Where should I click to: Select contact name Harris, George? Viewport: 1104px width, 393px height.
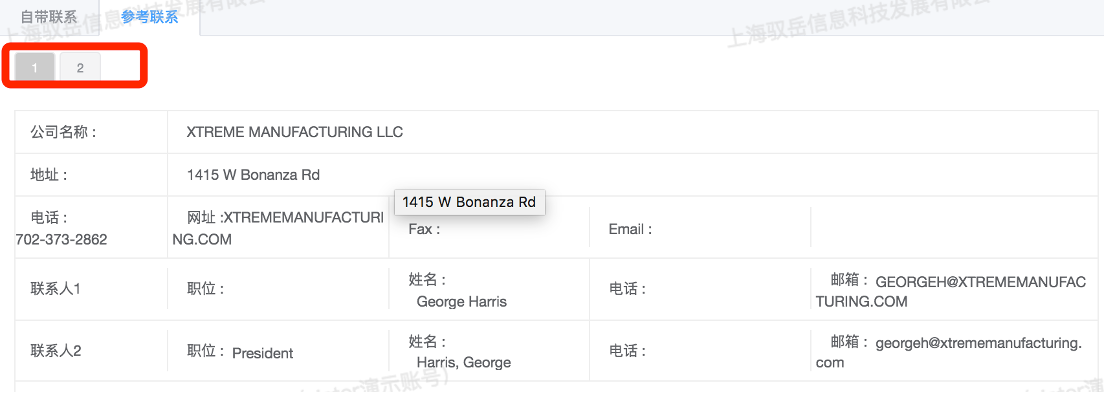(x=464, y=363)
